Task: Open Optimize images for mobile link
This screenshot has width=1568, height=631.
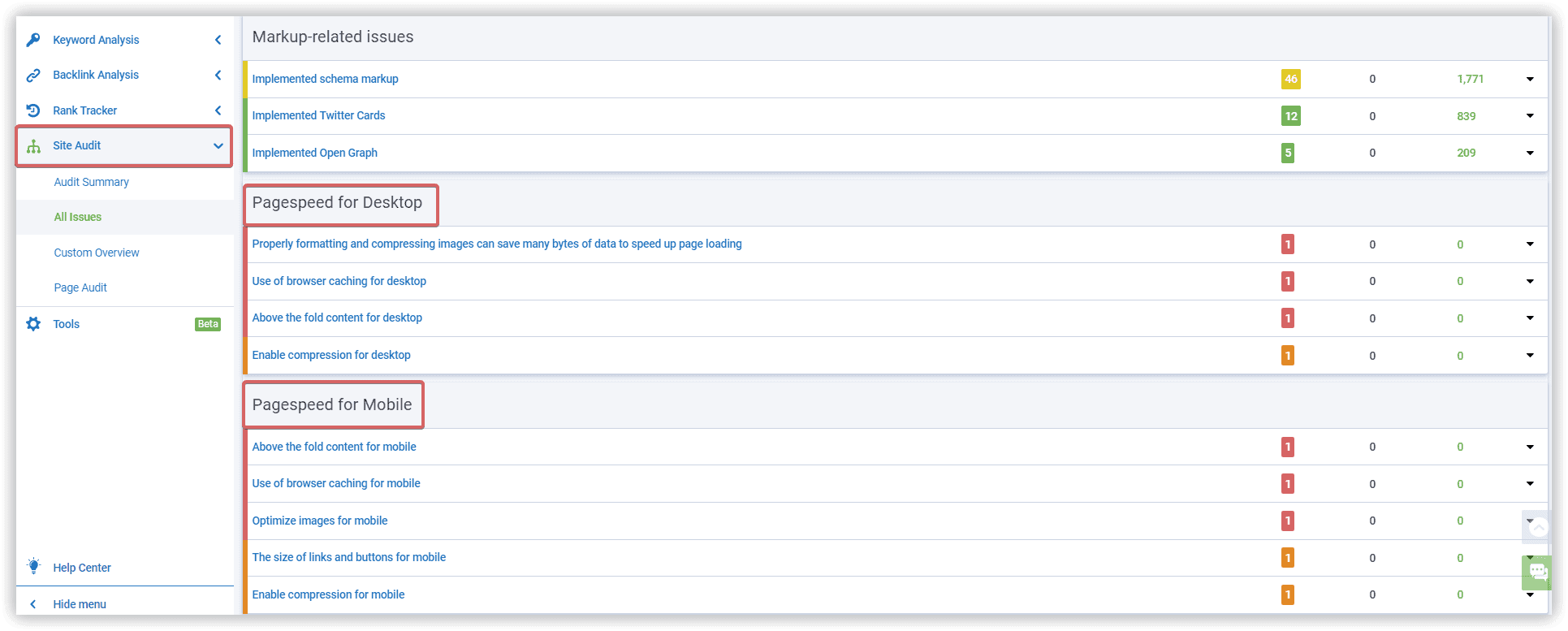Action: [x=319, y=521]
